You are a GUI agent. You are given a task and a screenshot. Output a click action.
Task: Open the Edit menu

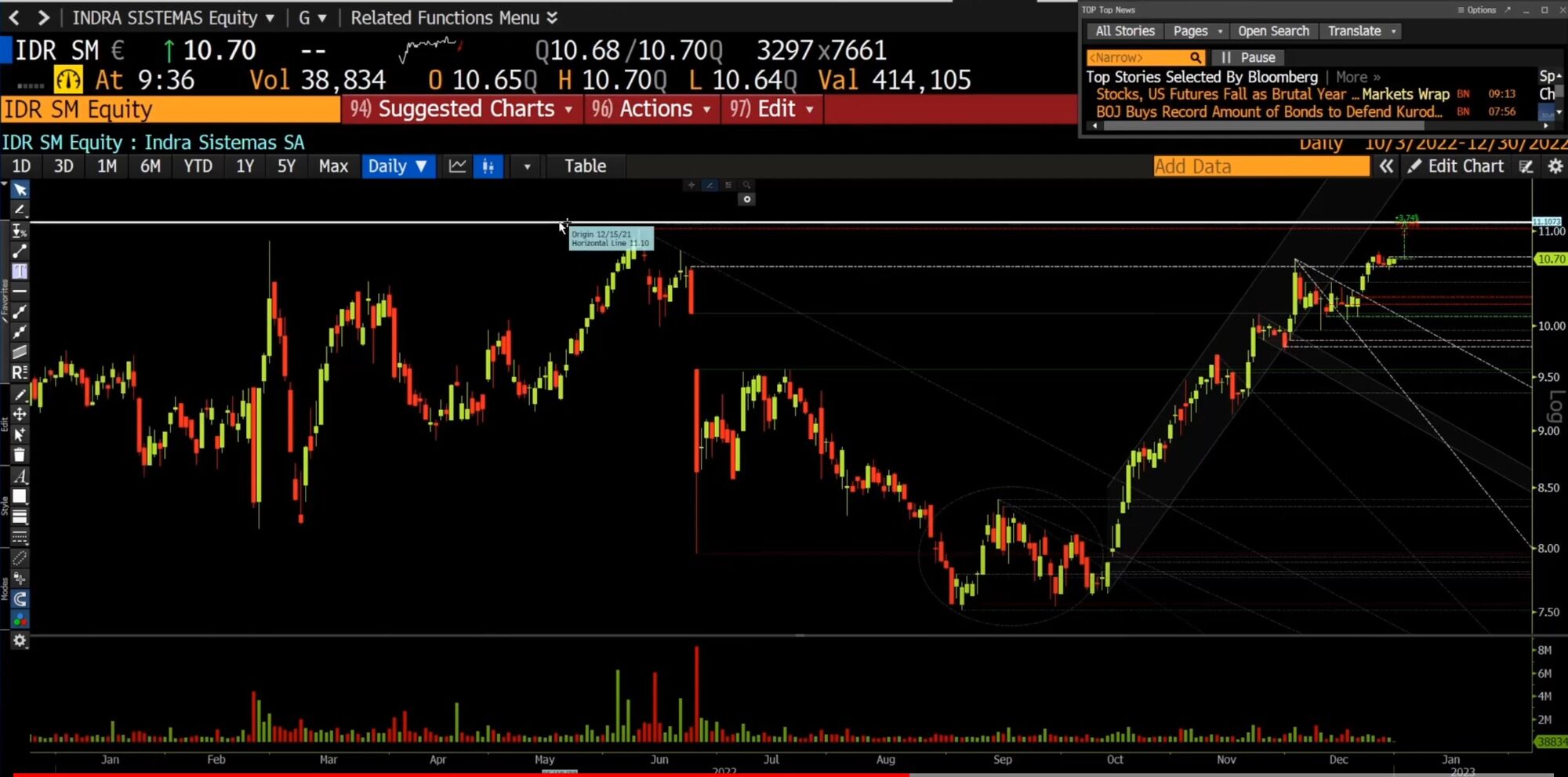pyautogui.click(x=772, y=109)
